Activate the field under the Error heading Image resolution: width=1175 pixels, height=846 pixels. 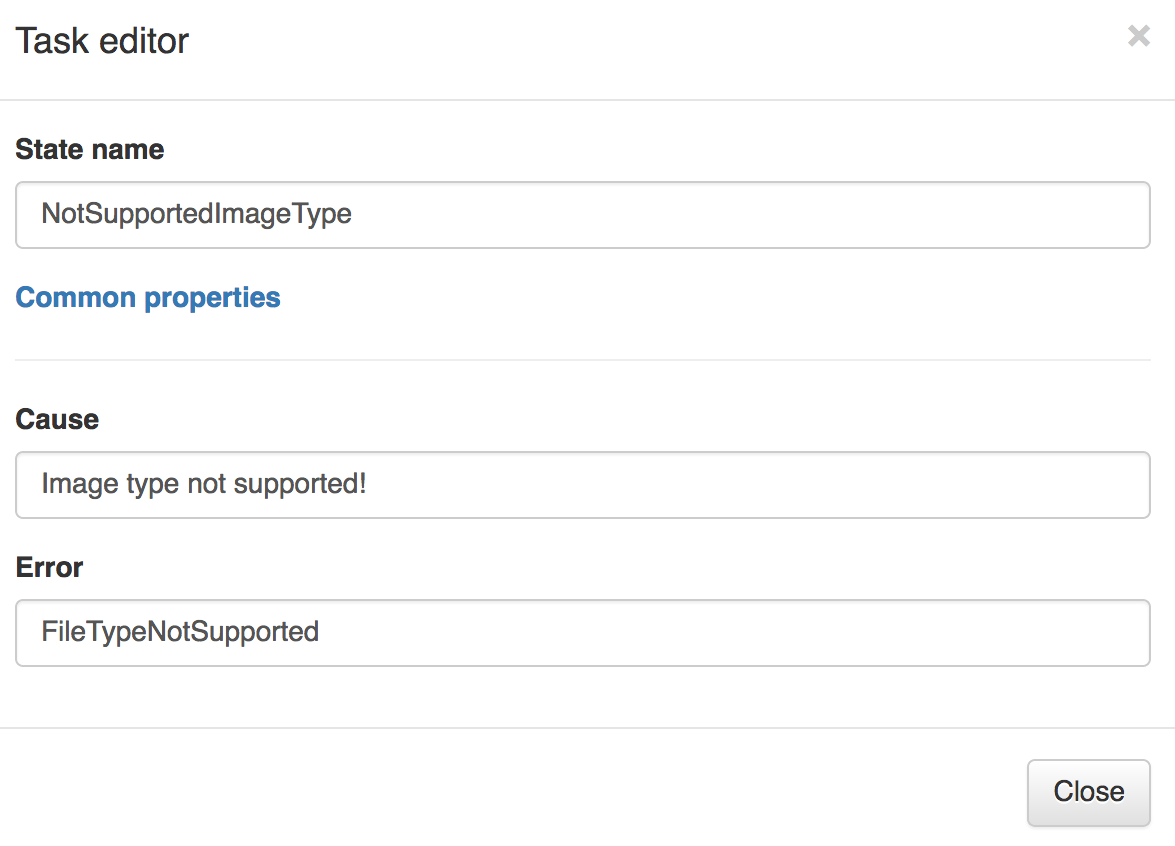(x=583, y=632)
